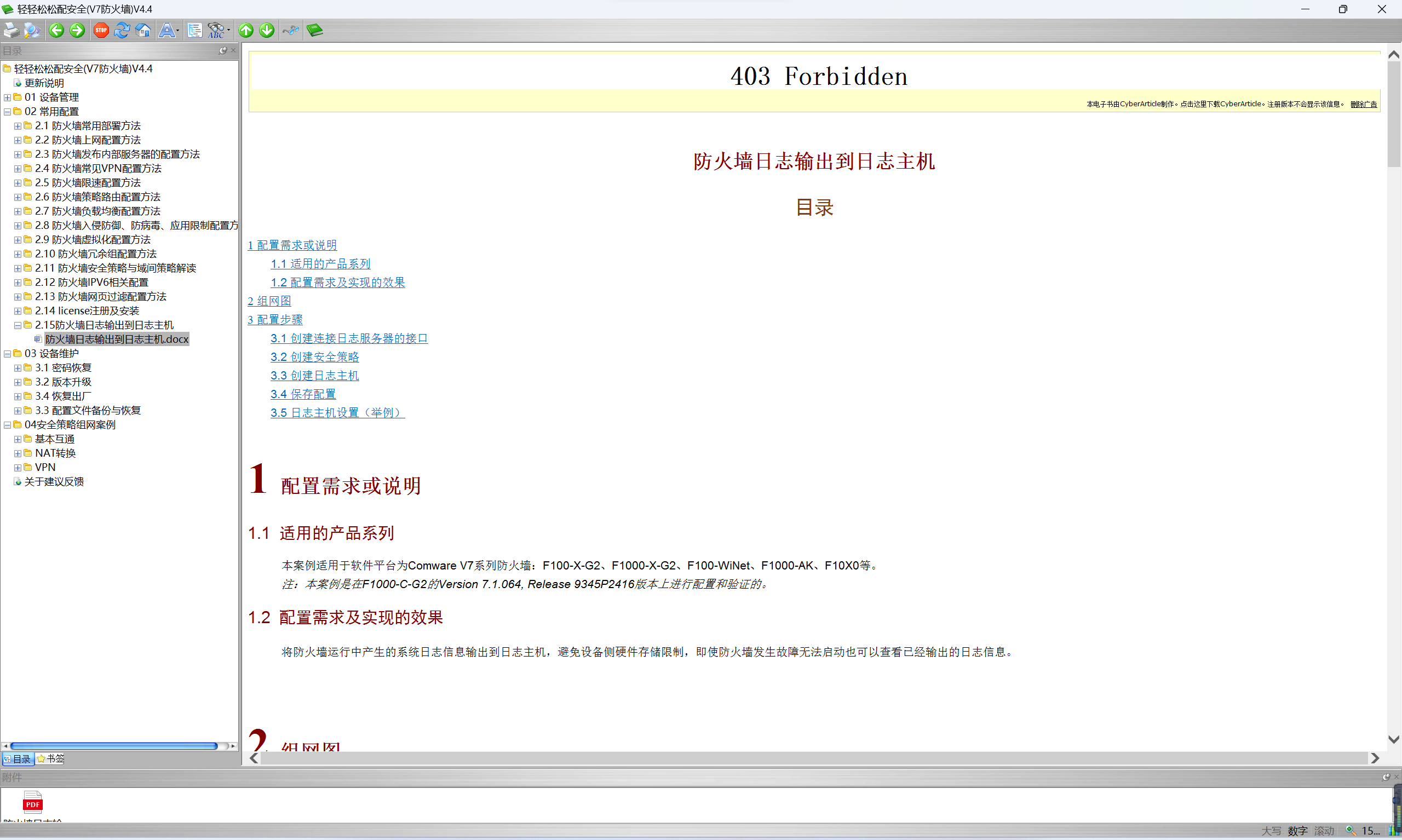Open link 3.3 创建日志主机
1402x840 pixels.
click(x=315, y=375)
